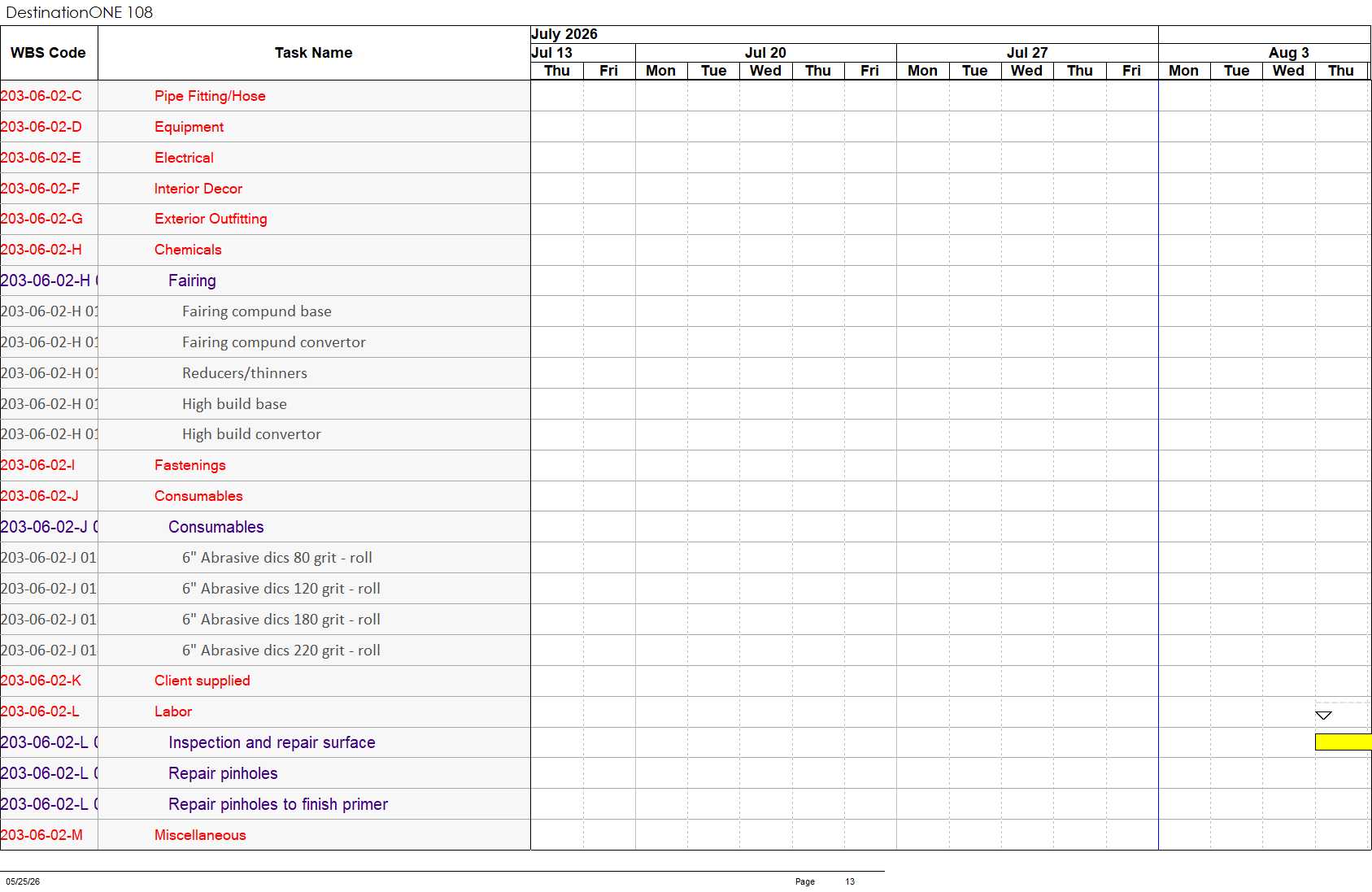Select the Reducers/thinners task
Viewport: 1372px width, 892px height.
tap(245, 373)
